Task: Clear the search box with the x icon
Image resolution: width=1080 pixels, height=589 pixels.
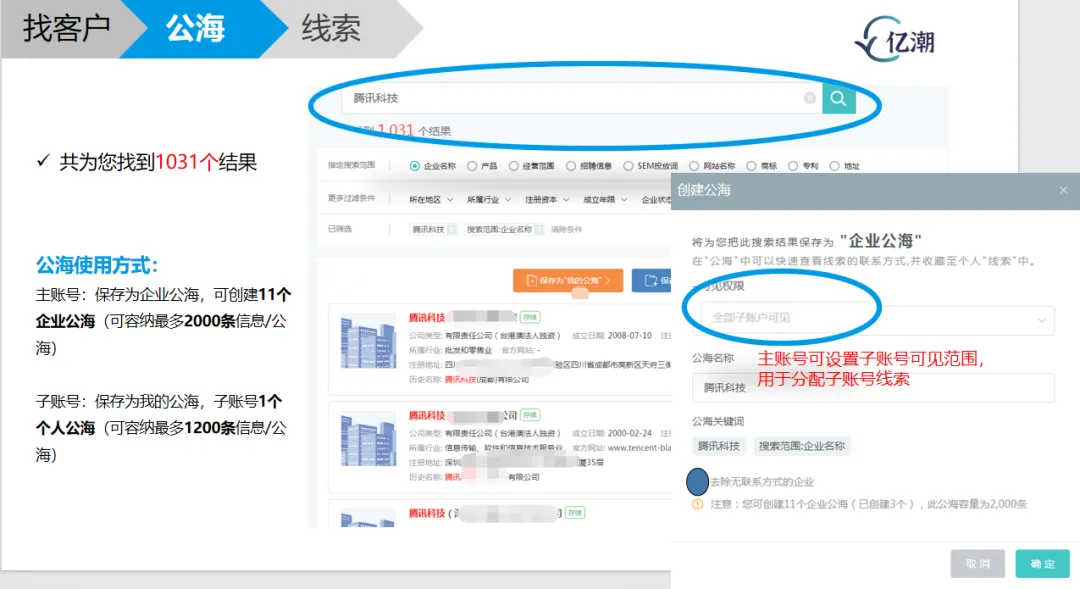Action: 808,99
